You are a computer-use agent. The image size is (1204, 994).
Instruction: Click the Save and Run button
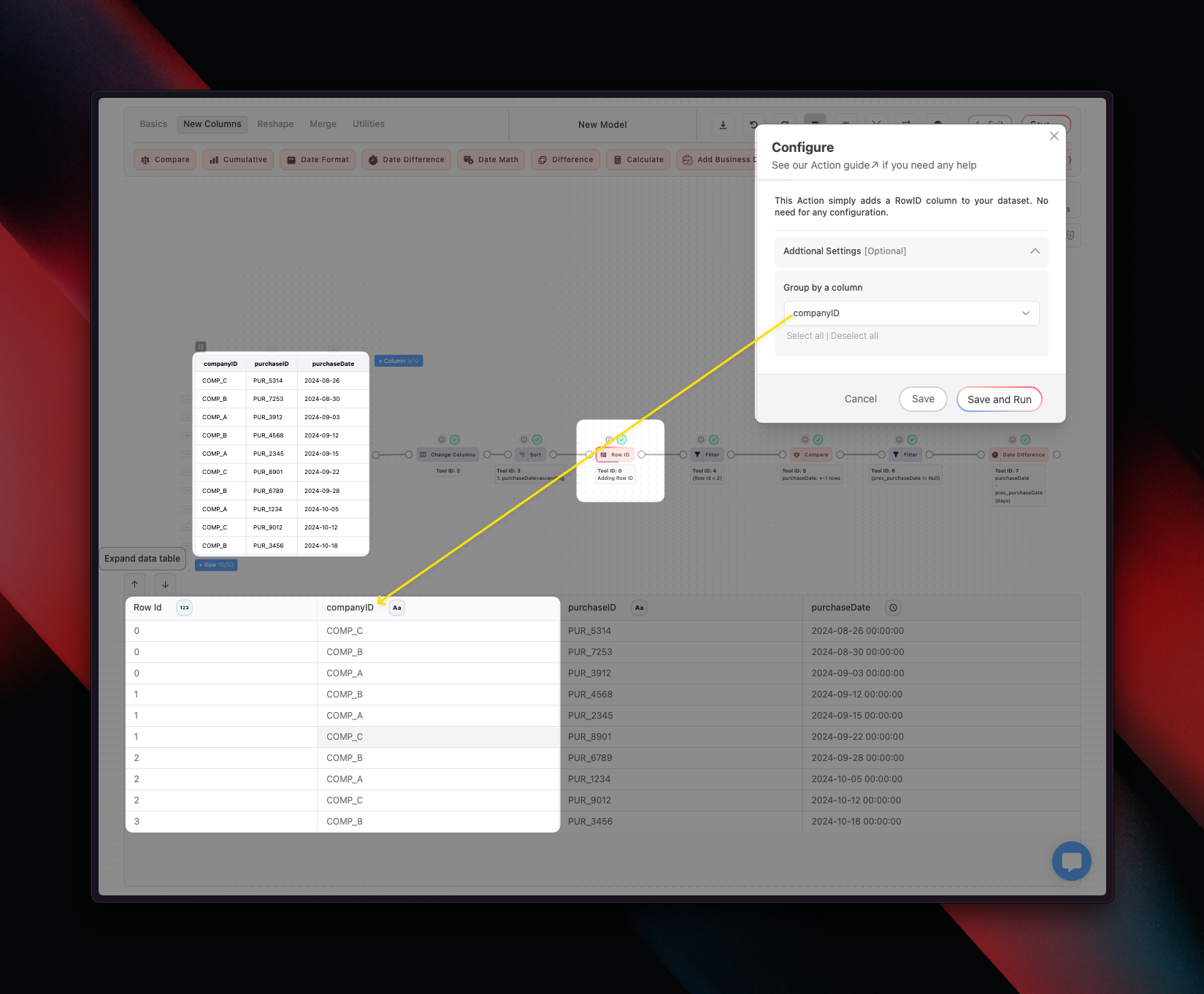click(x=1000, y=399)
